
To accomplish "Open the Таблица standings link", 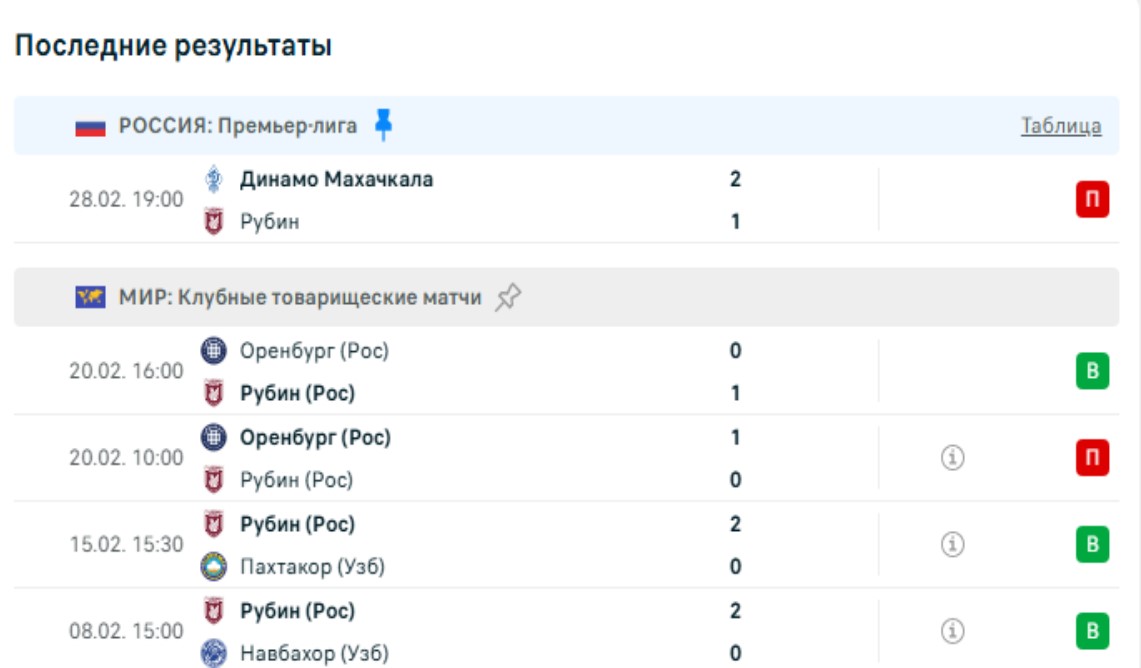I will point(1061,126).
